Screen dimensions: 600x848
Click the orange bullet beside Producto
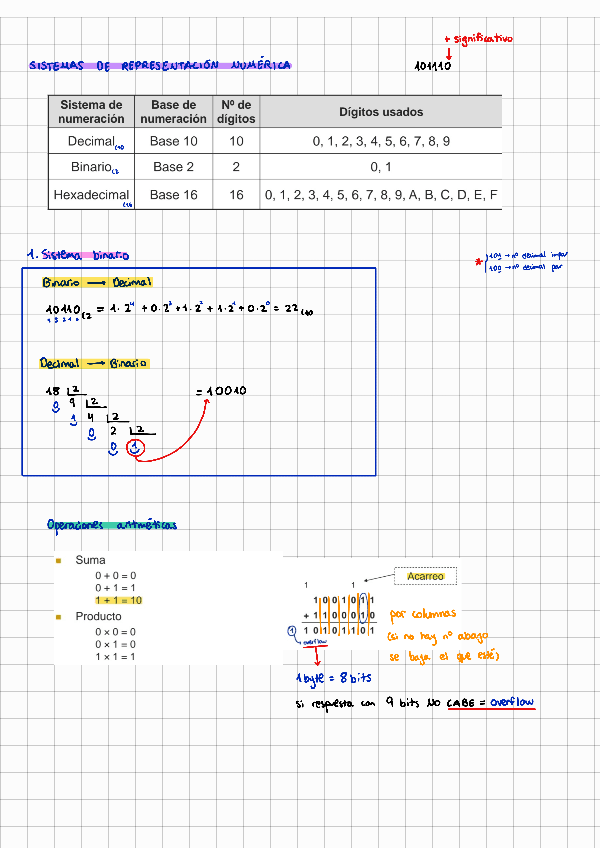pos(59,617)
